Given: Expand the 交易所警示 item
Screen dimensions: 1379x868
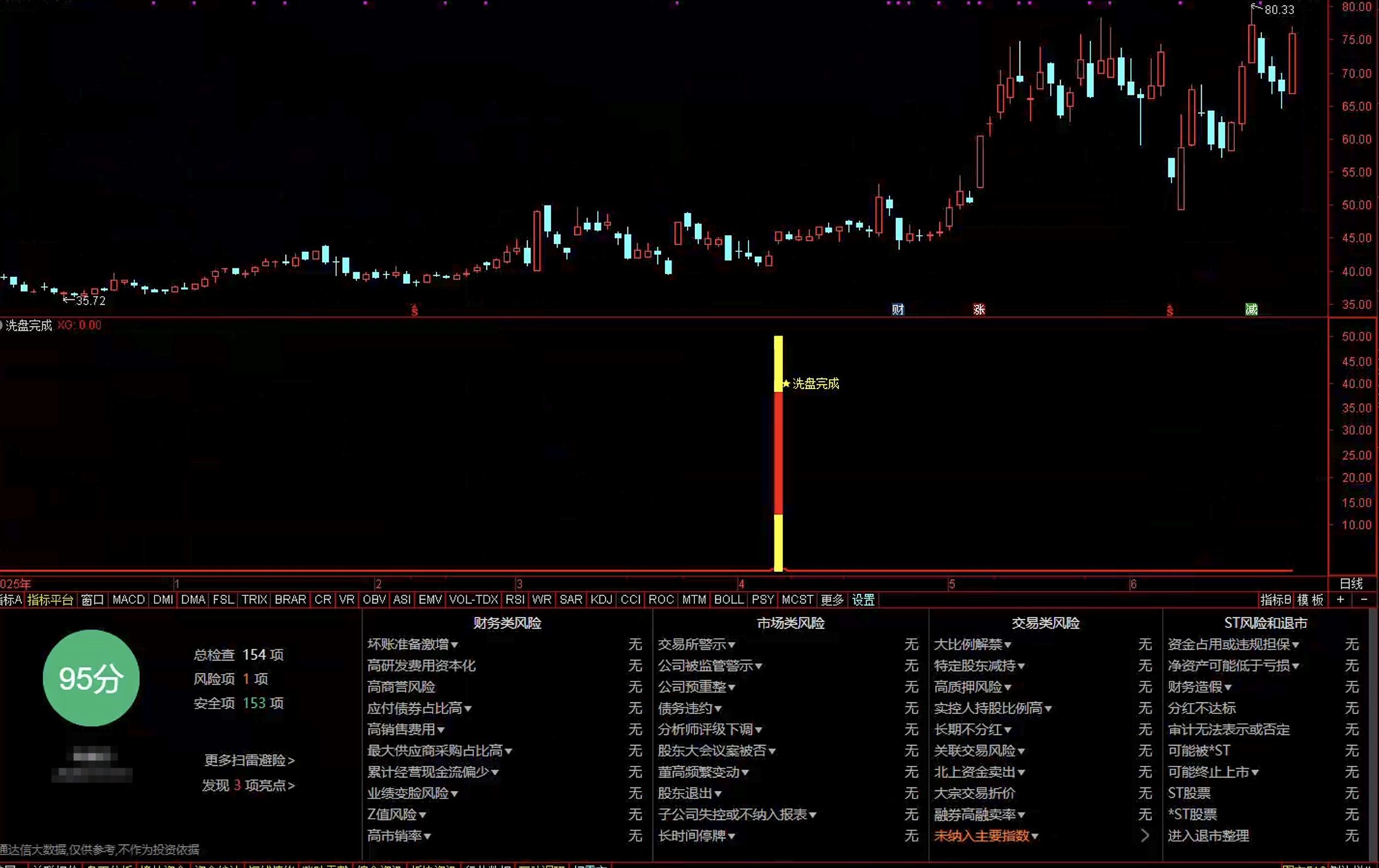Looking at the screenshot, I should click(696, 644).
